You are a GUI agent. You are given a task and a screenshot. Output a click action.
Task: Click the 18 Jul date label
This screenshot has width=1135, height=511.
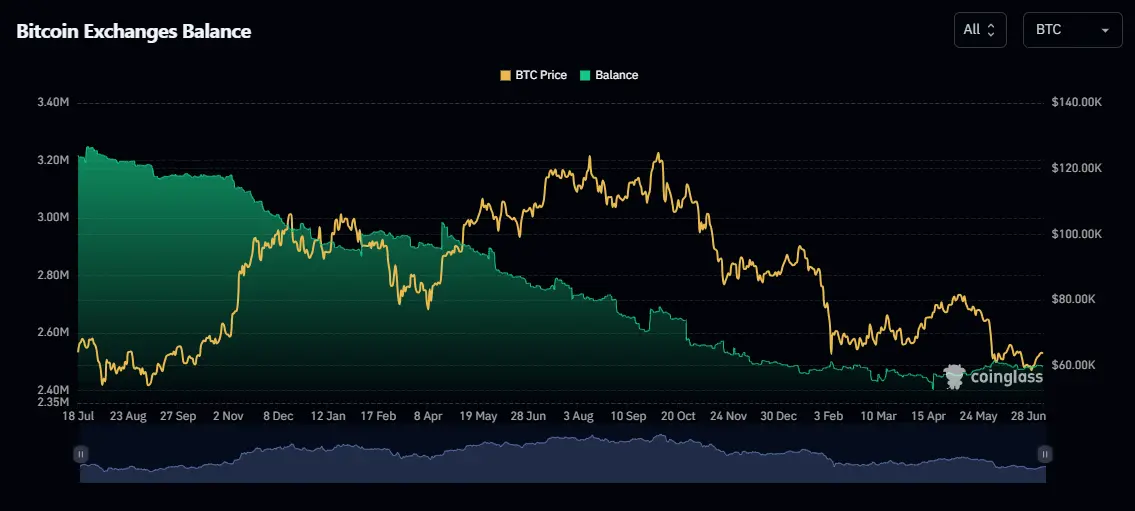[x=78, y=417]
